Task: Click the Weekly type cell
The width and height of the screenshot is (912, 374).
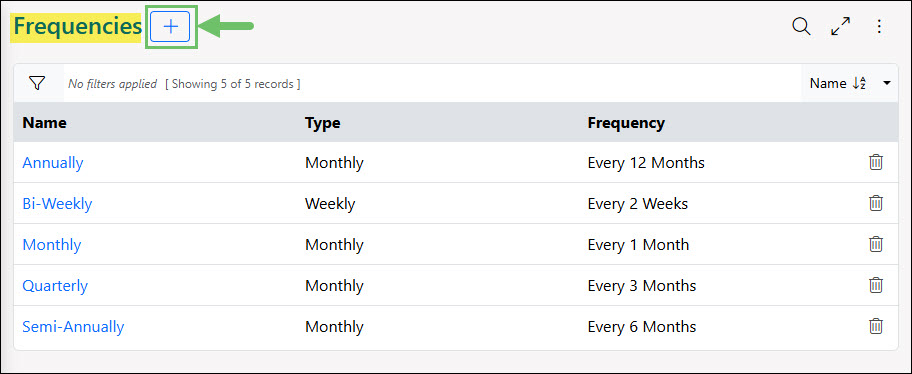Action: (x=330, y=204)
